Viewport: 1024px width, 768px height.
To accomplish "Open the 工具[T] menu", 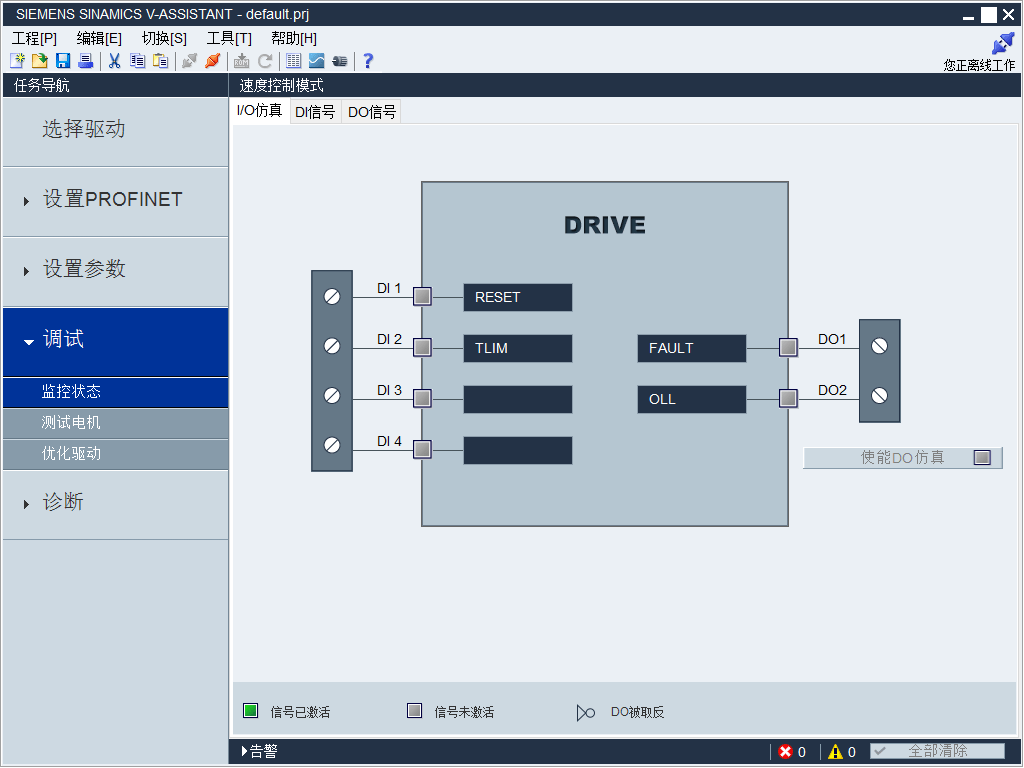I will coord(229,39).
